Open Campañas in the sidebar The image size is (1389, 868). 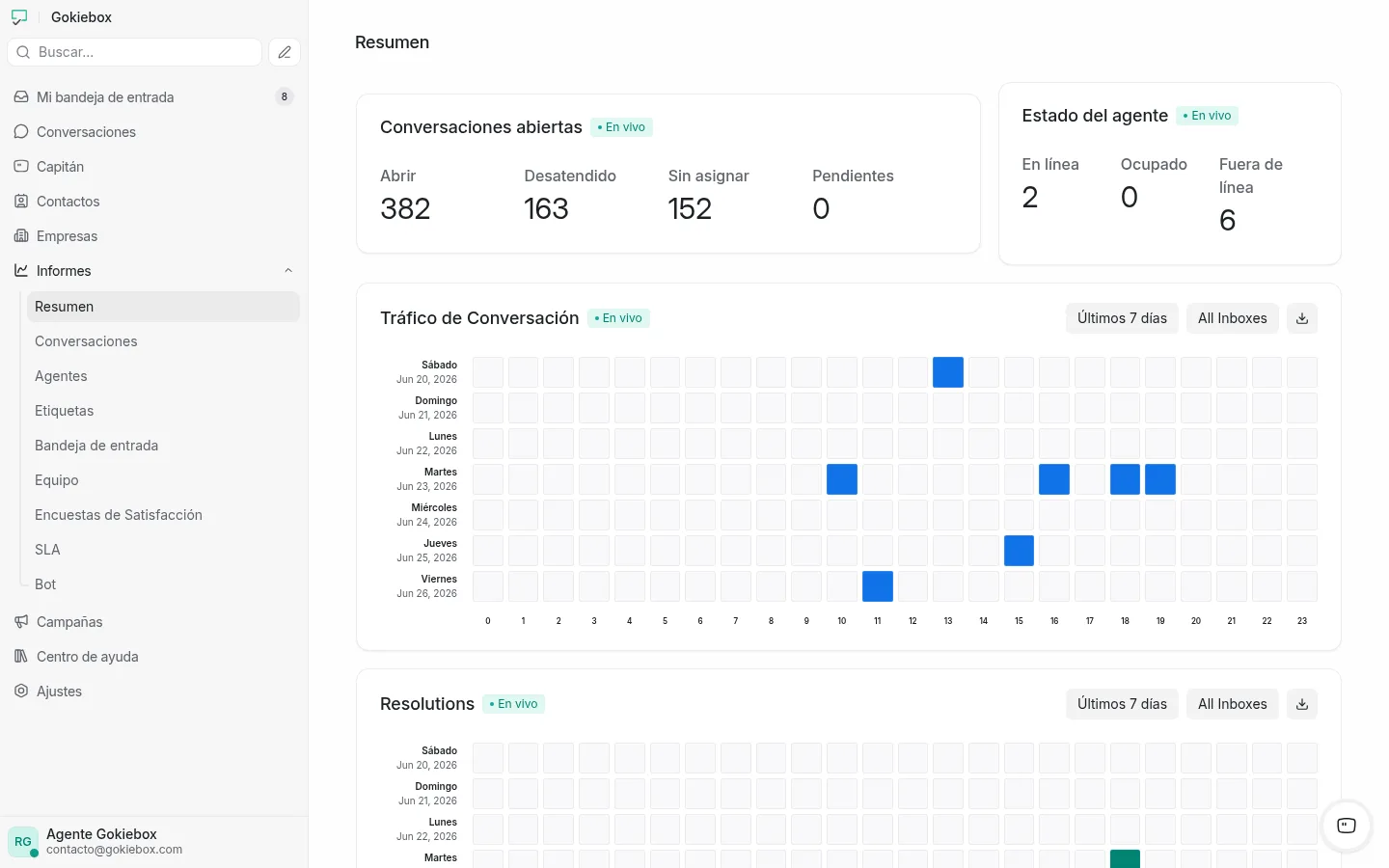pyautogui.click(x=153, y=622)
